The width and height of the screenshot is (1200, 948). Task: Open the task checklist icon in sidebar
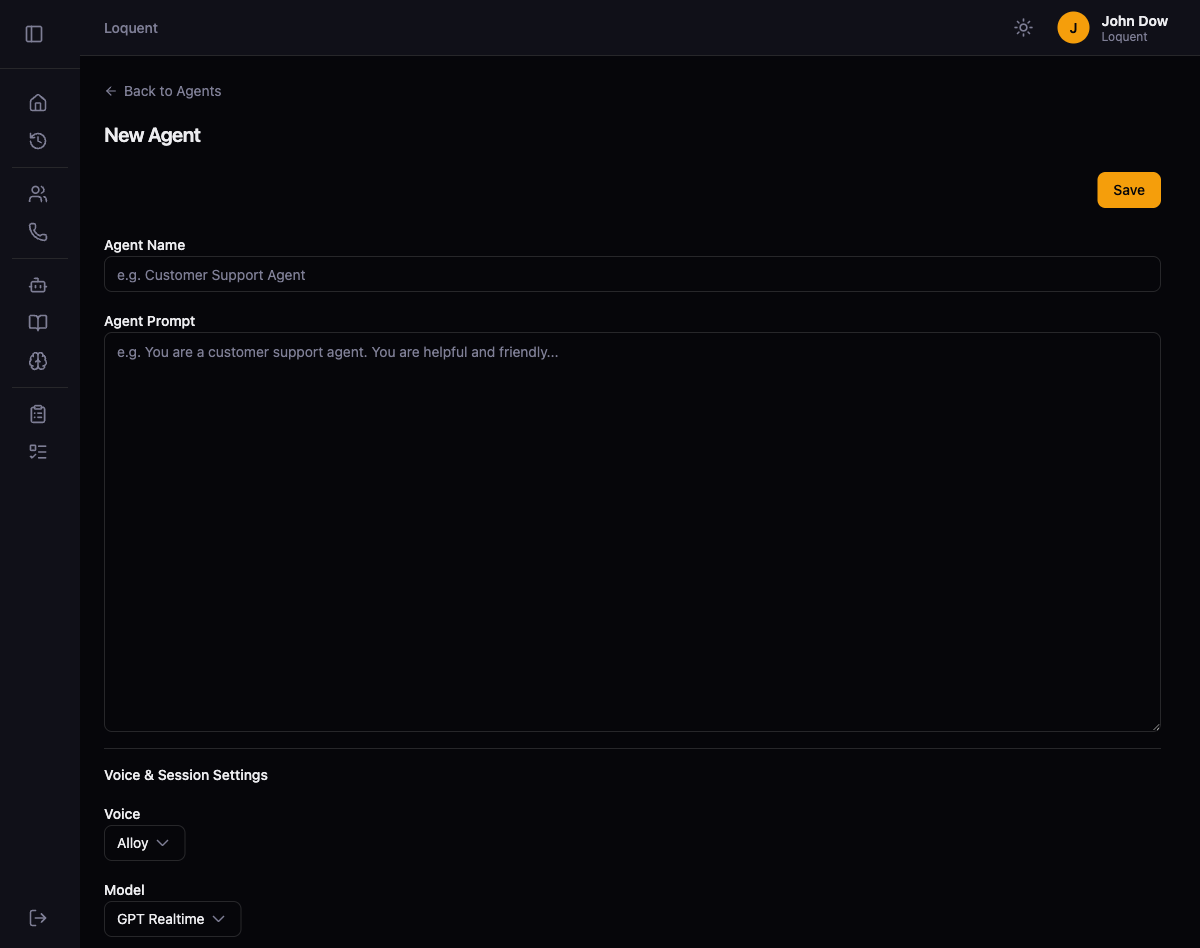coord(38,451)
